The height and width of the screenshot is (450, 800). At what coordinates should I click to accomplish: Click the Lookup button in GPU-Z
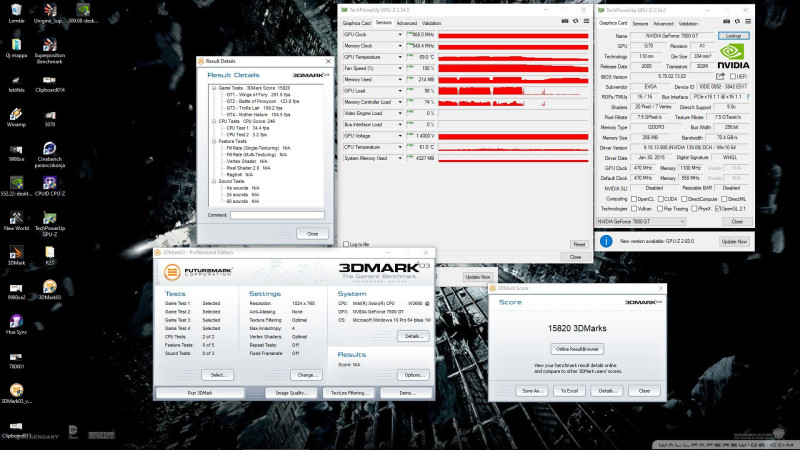point(734,36)
